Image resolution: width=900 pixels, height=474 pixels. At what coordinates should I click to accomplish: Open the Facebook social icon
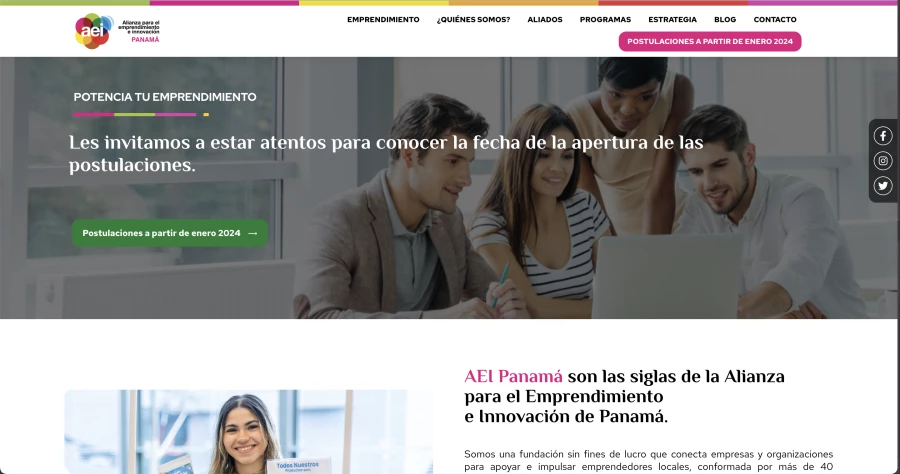[883, 136]
